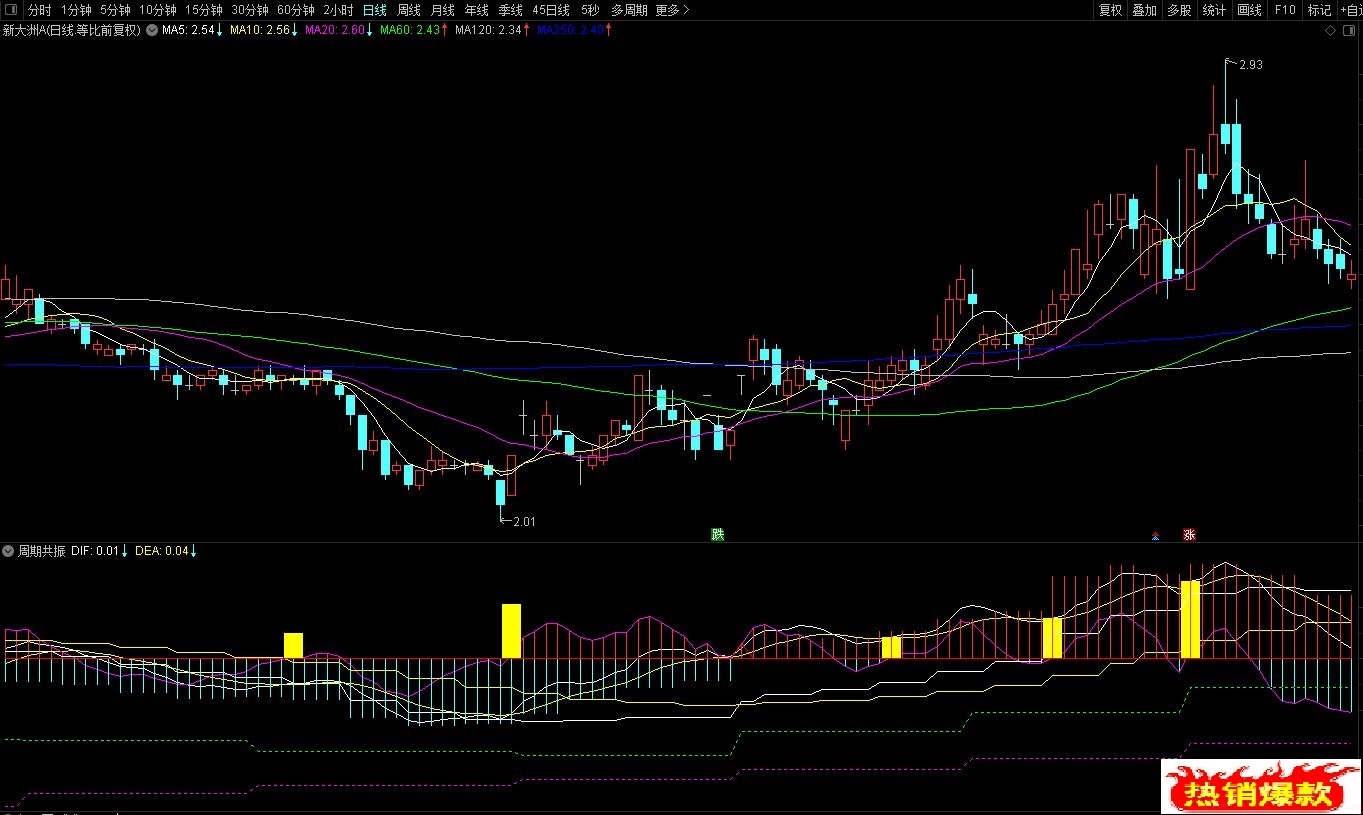This screenshot has height=815, width=1363.
Task: Click the MA20: 2.60 label
Action: (x=335, y=30)
